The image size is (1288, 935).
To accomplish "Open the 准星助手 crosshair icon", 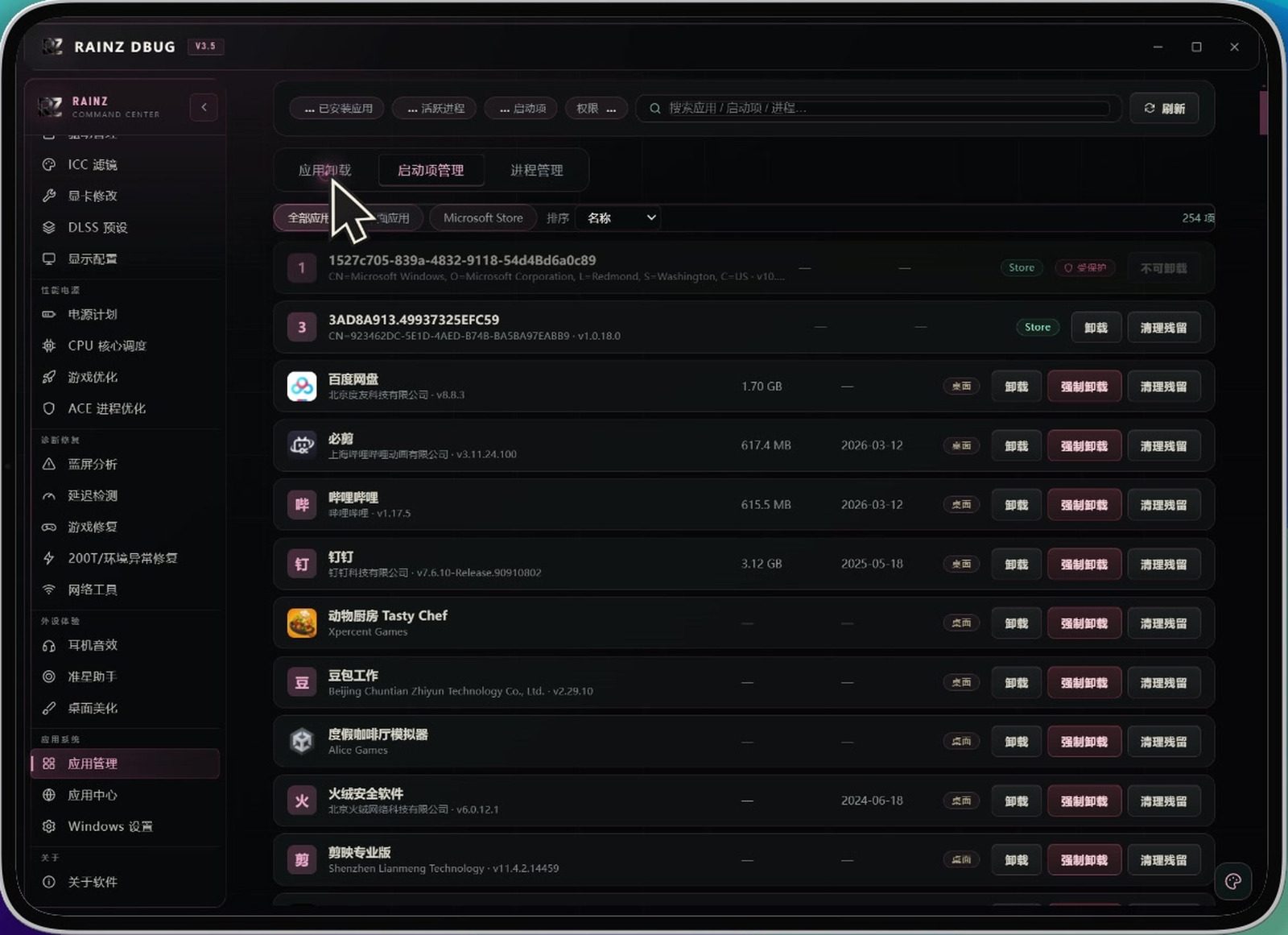I will (49, 676).
